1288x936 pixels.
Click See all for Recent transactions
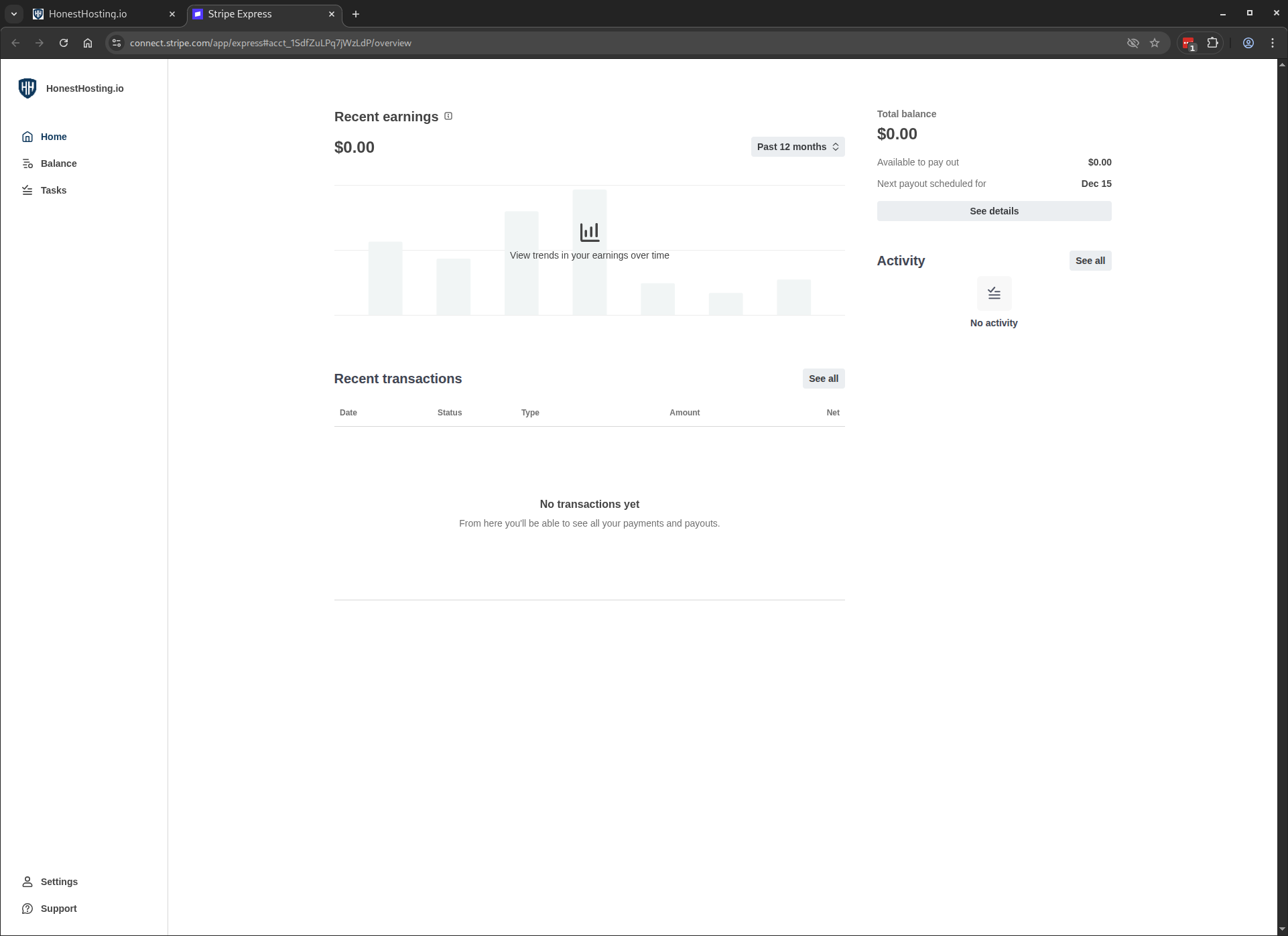(823, 379)
